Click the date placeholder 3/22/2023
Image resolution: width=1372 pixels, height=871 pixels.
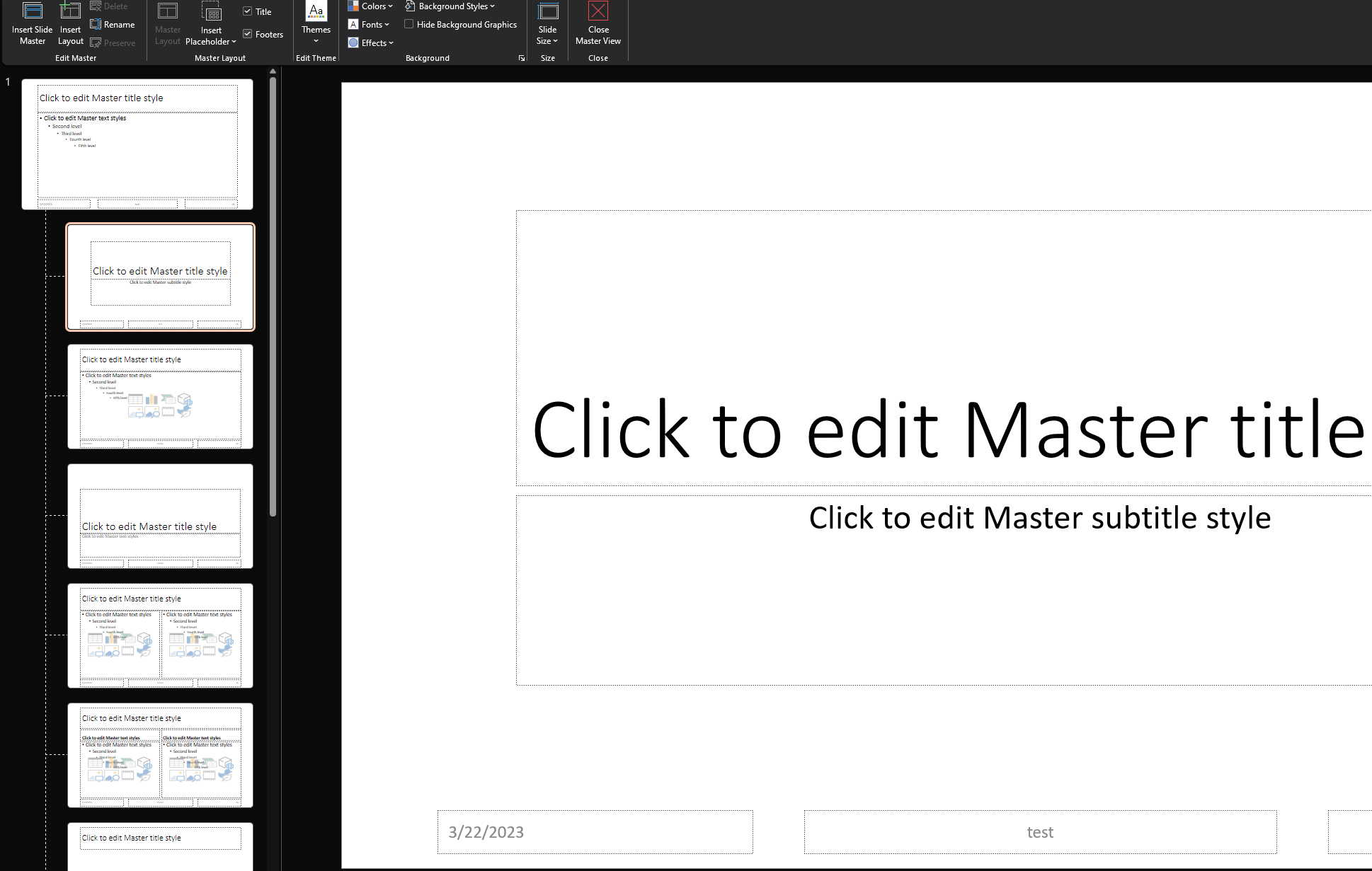pyautogui.click(x=595, y=832)
